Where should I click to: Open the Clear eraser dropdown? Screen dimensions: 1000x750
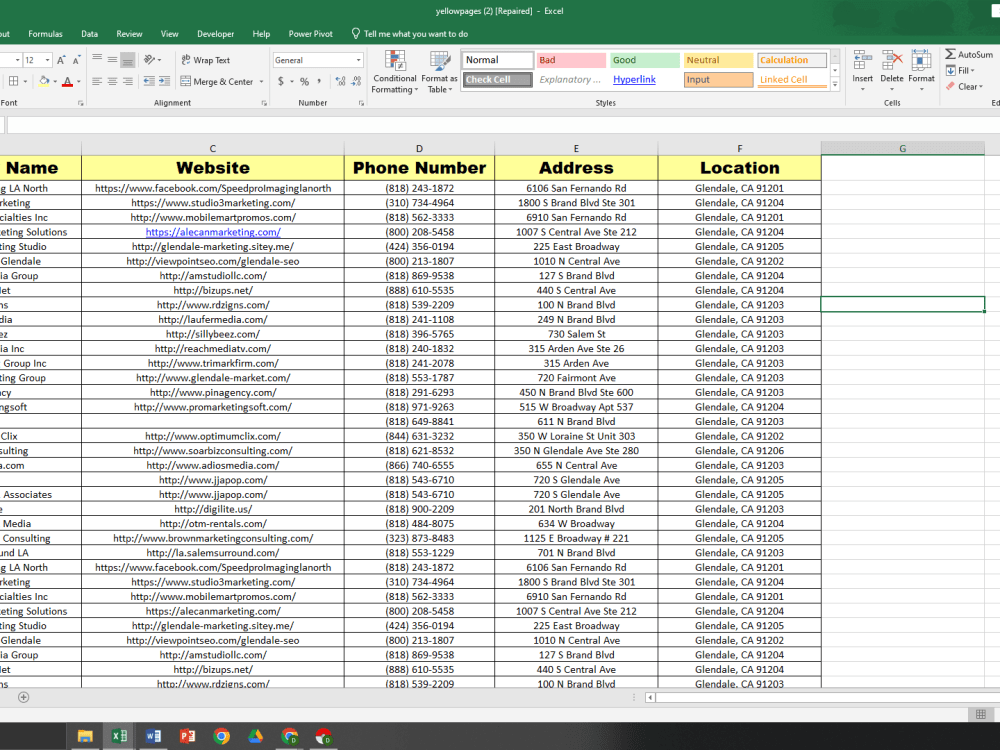click(x=964, y=87)
